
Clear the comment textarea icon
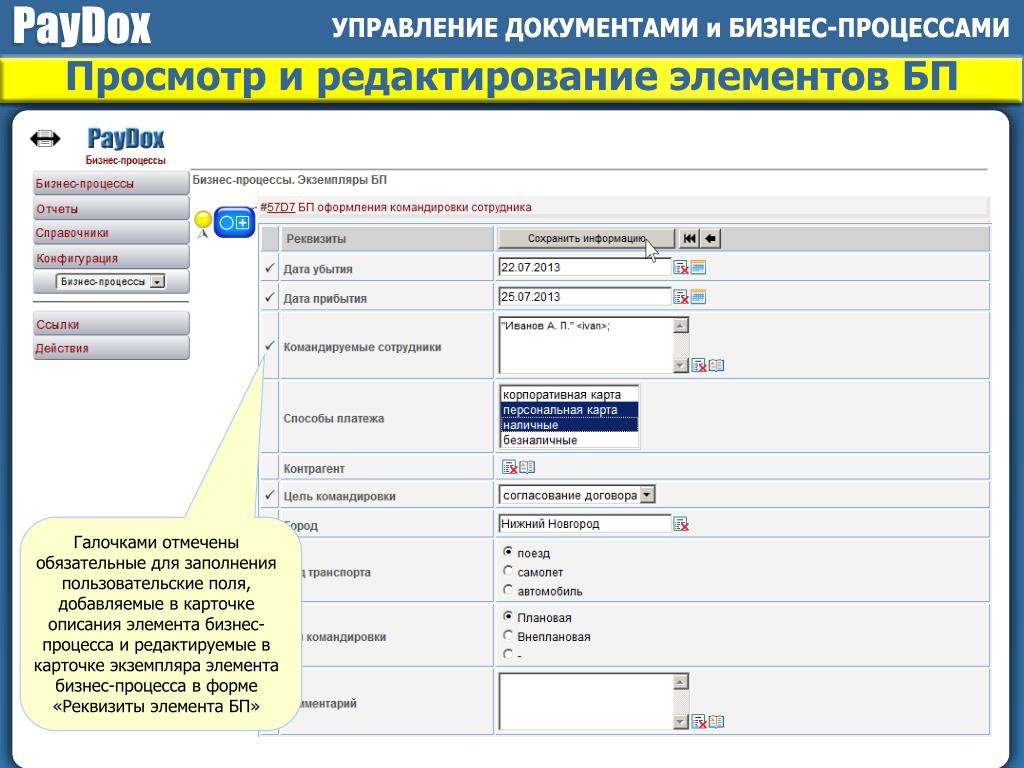click(699, 722)
